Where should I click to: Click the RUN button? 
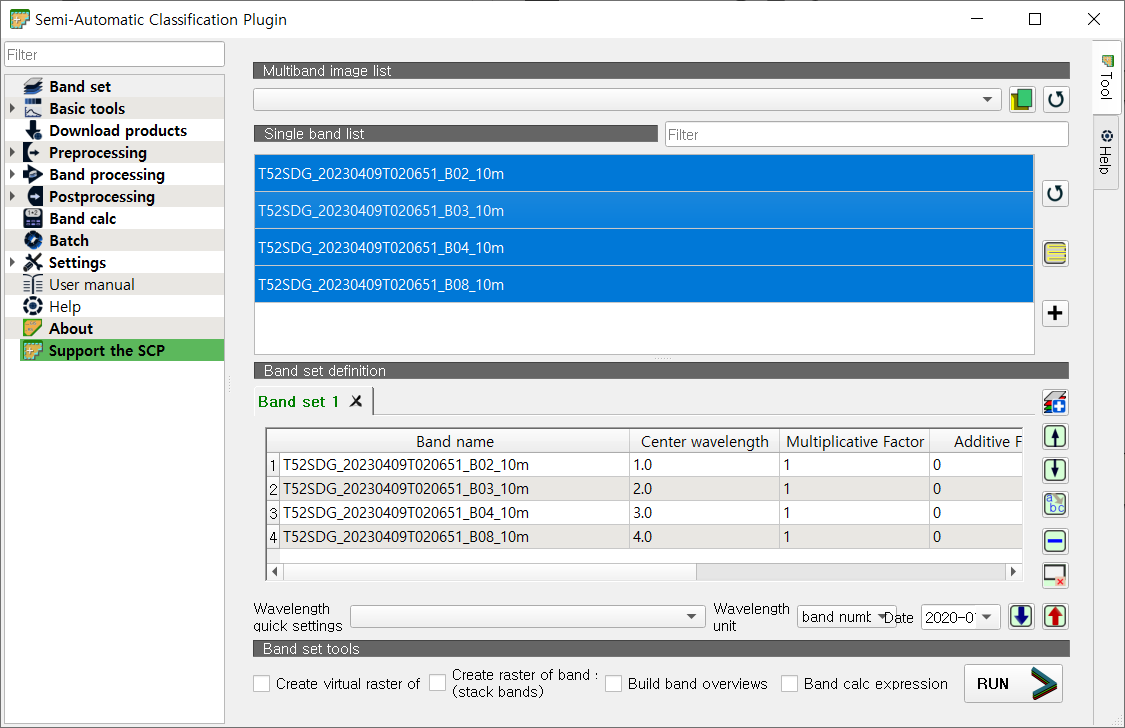tap(1013, 684)
